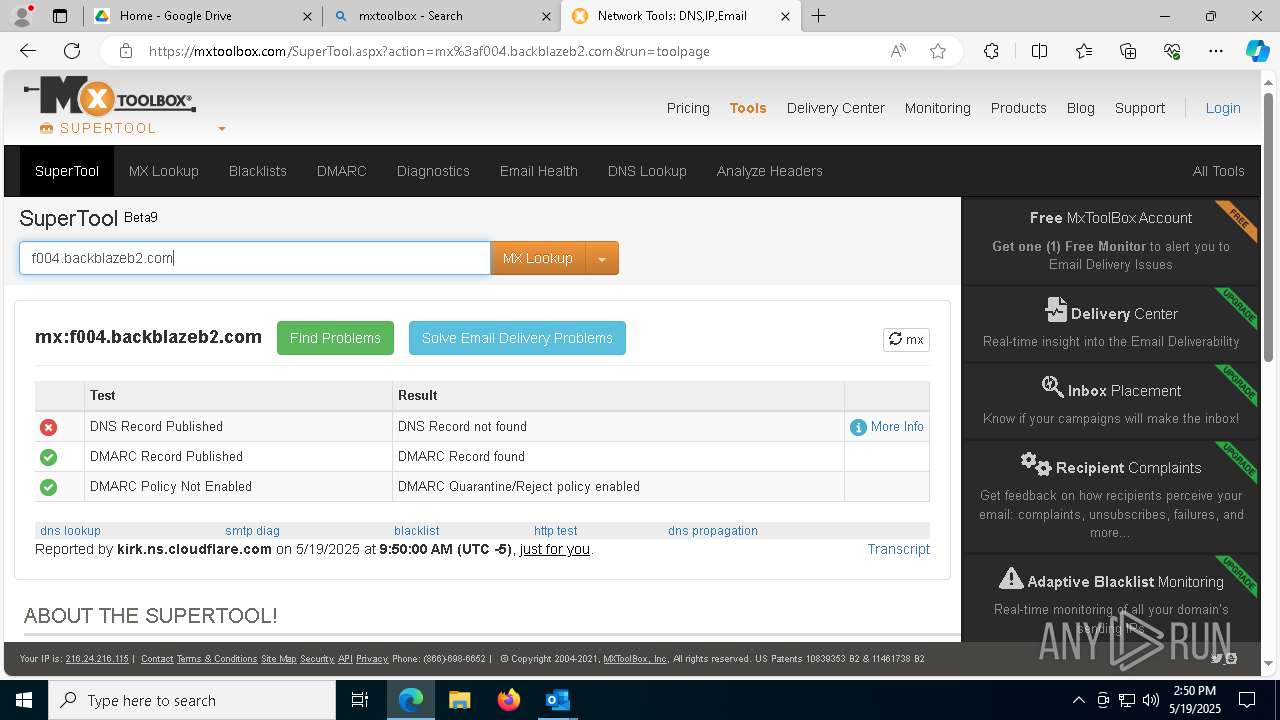
Task: Open Browser essentials heart icon
Action: coord(1172,51)
